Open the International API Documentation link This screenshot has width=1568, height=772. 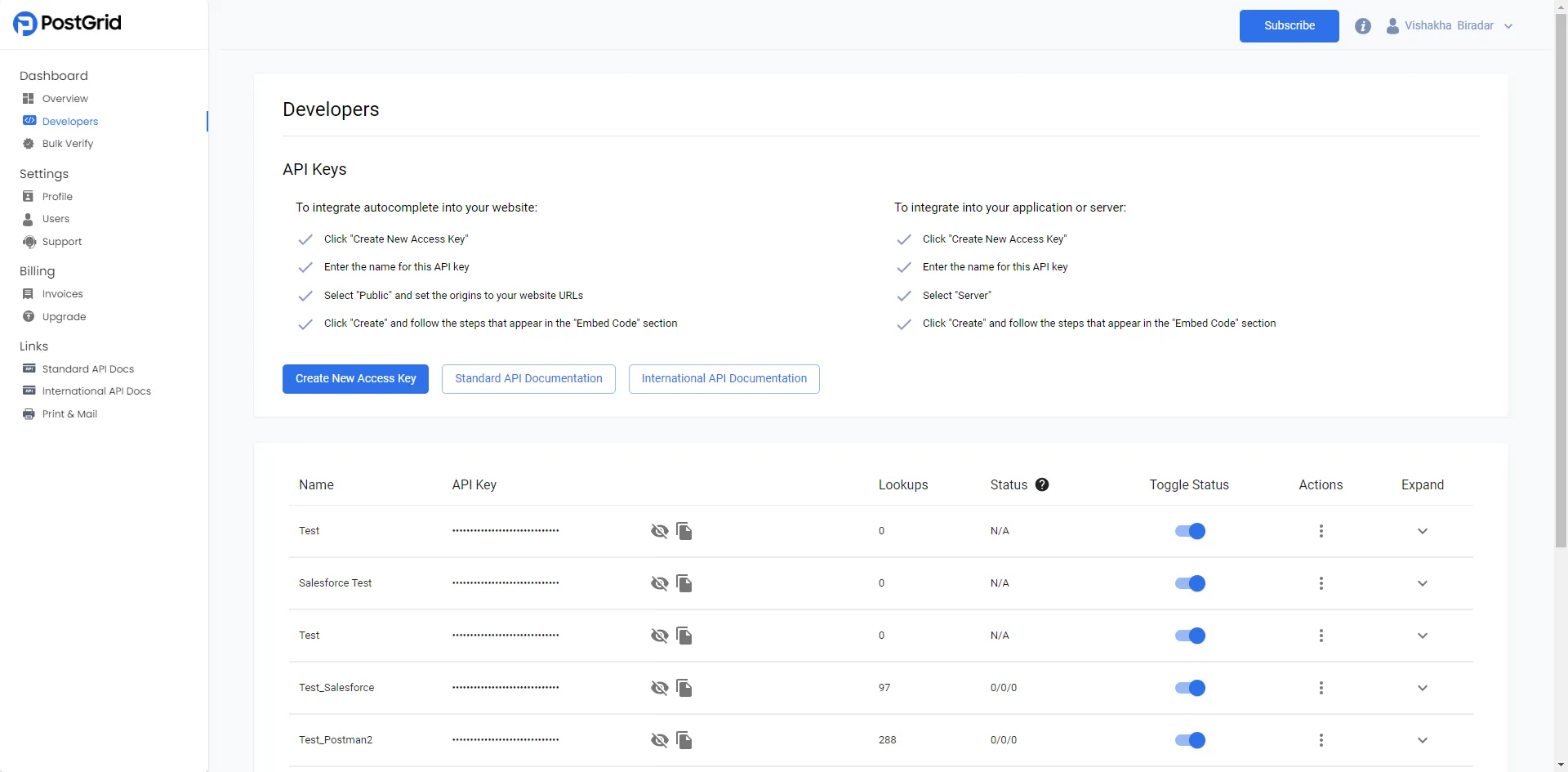724,378
